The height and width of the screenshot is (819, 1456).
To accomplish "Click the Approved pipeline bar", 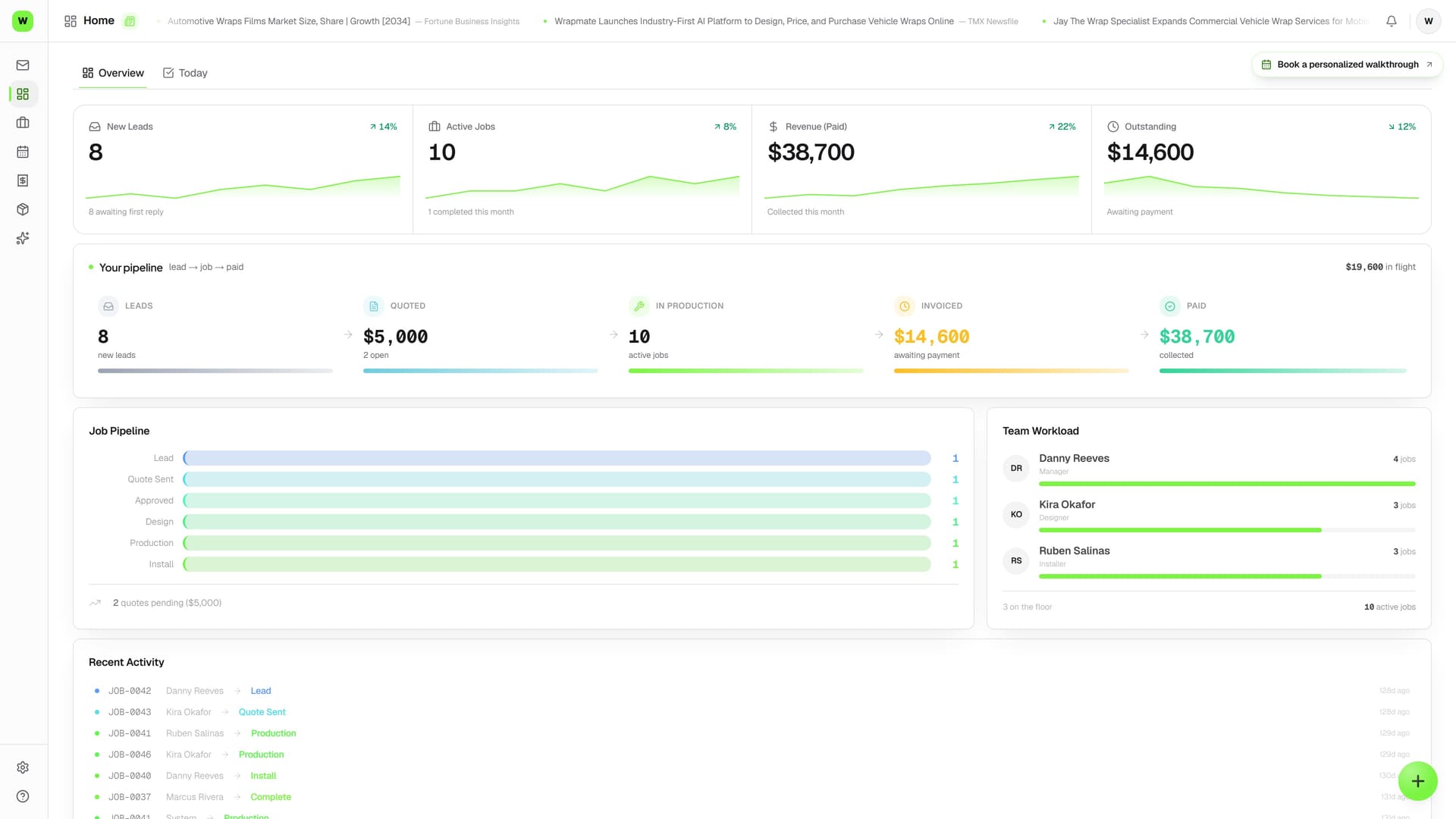I will point(557,500).
